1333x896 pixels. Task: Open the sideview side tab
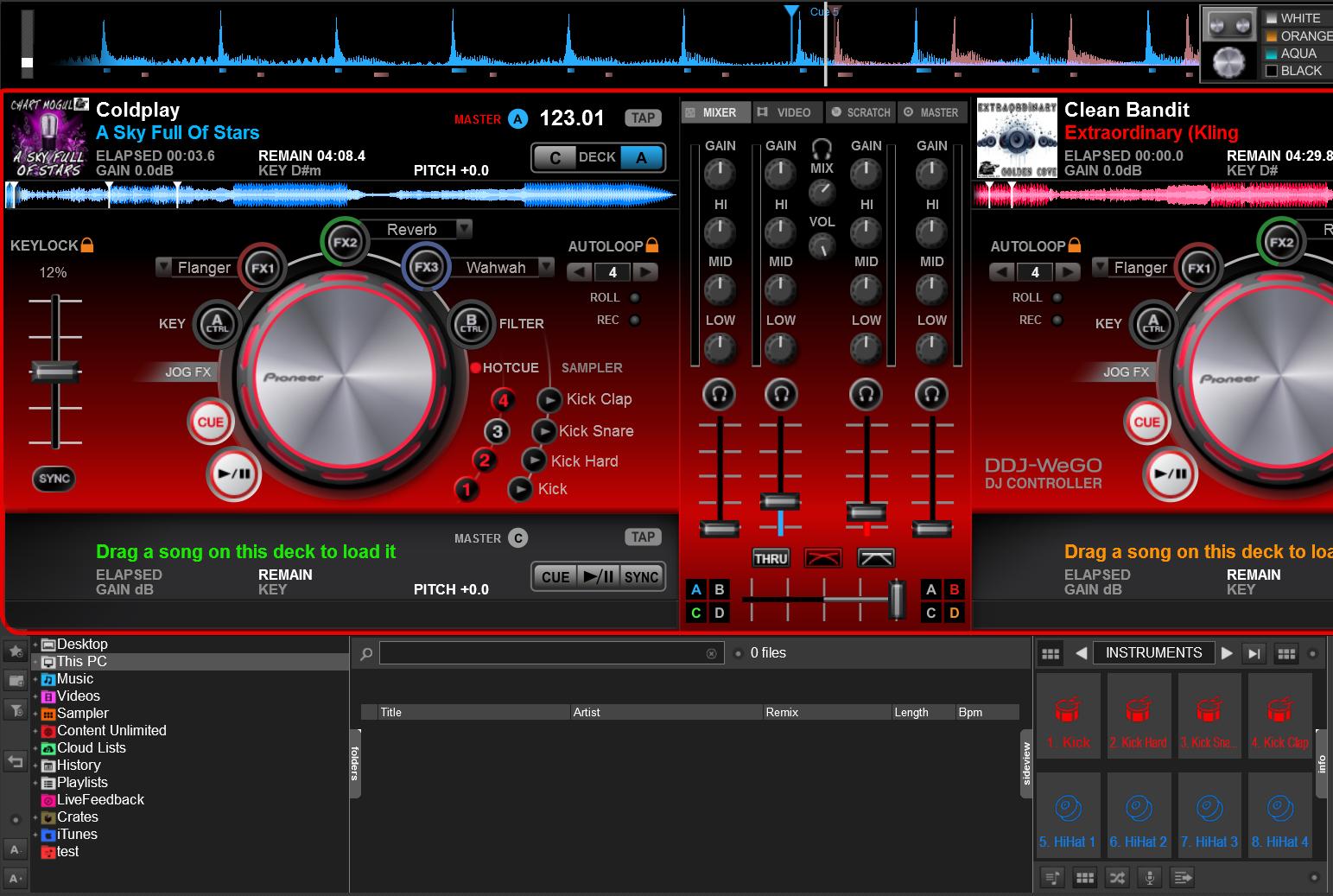[1026, 764]
